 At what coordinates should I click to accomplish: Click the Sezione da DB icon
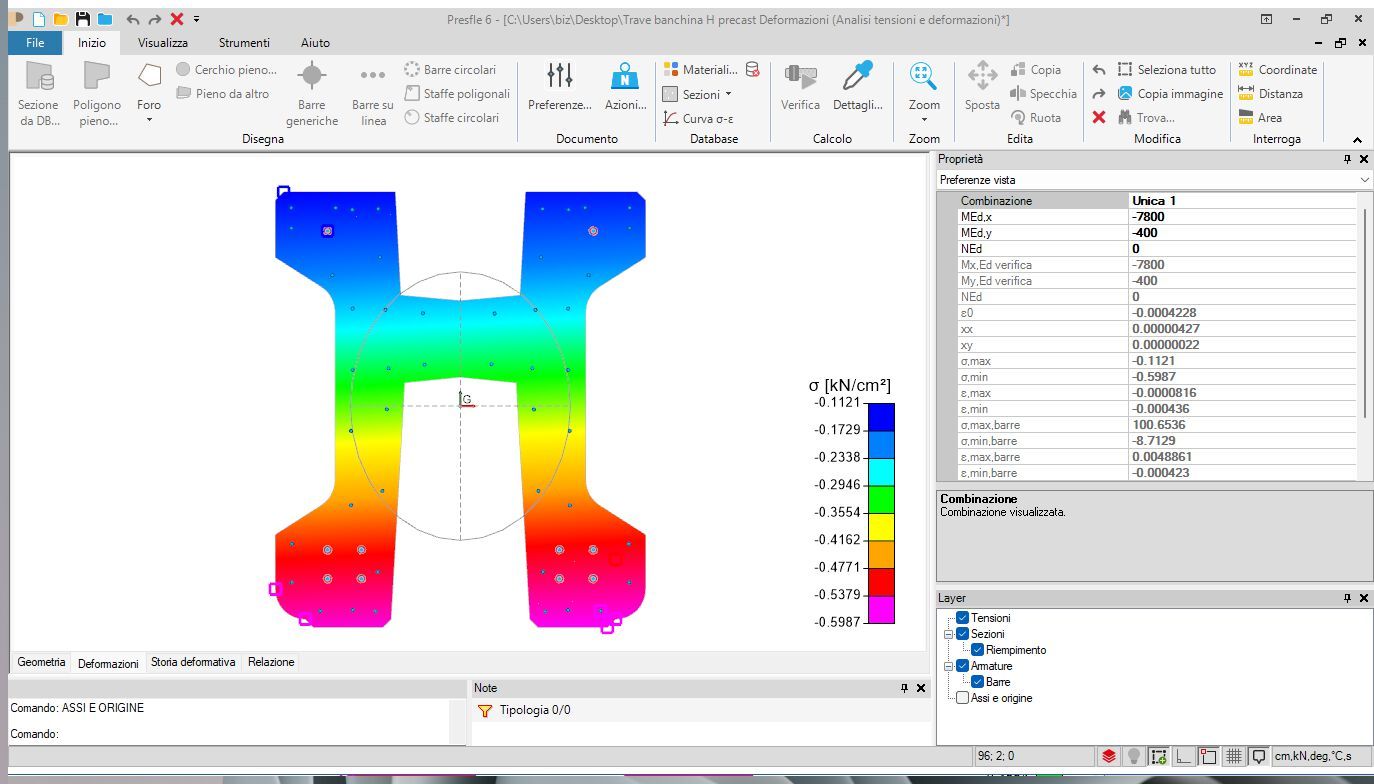tap(39, 77)
